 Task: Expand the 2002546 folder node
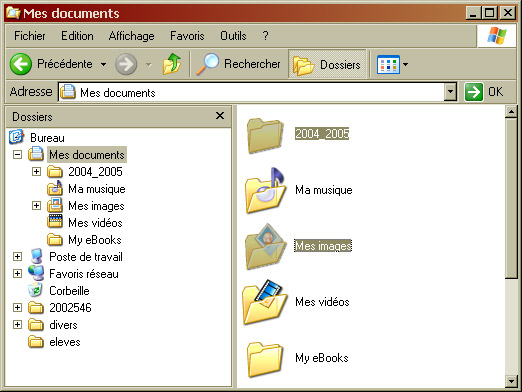point(17,308)
